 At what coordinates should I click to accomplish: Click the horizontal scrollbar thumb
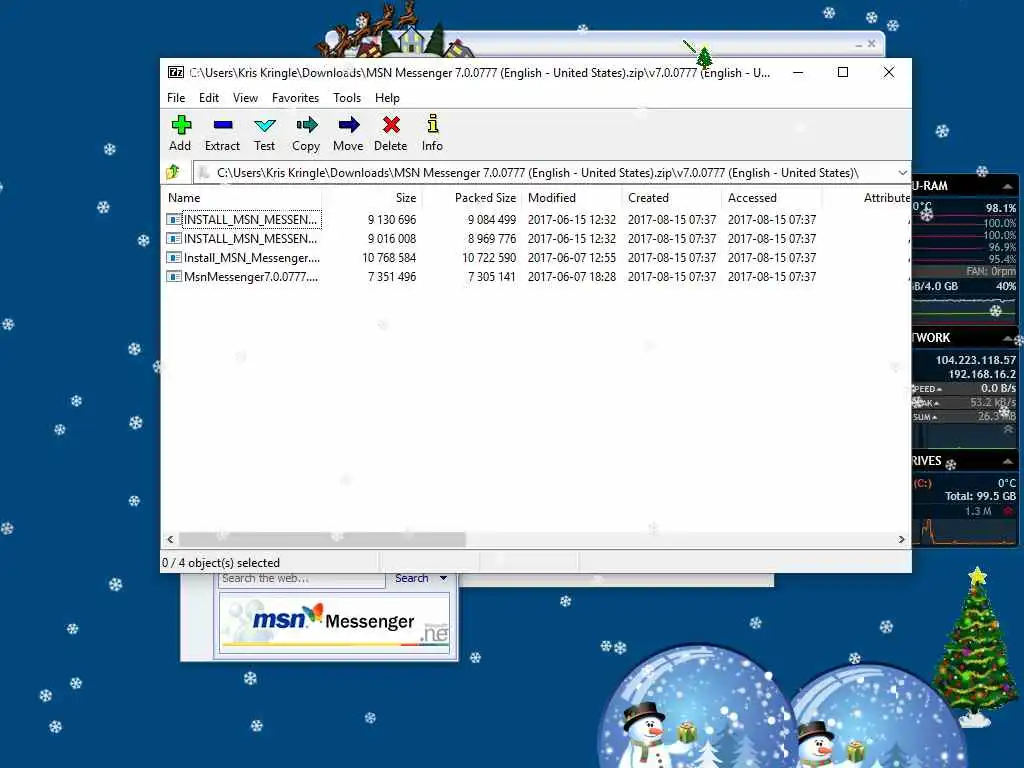[x=322, y=539]
